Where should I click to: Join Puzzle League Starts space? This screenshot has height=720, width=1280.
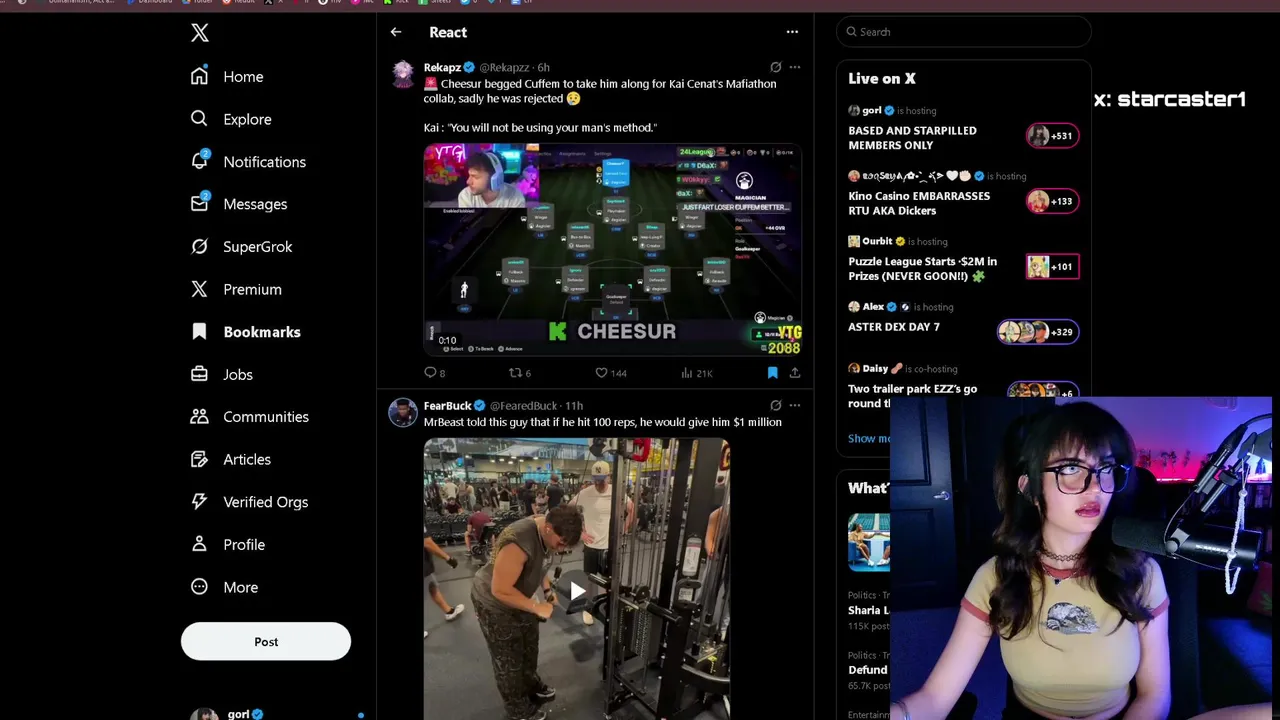[922, 268]
